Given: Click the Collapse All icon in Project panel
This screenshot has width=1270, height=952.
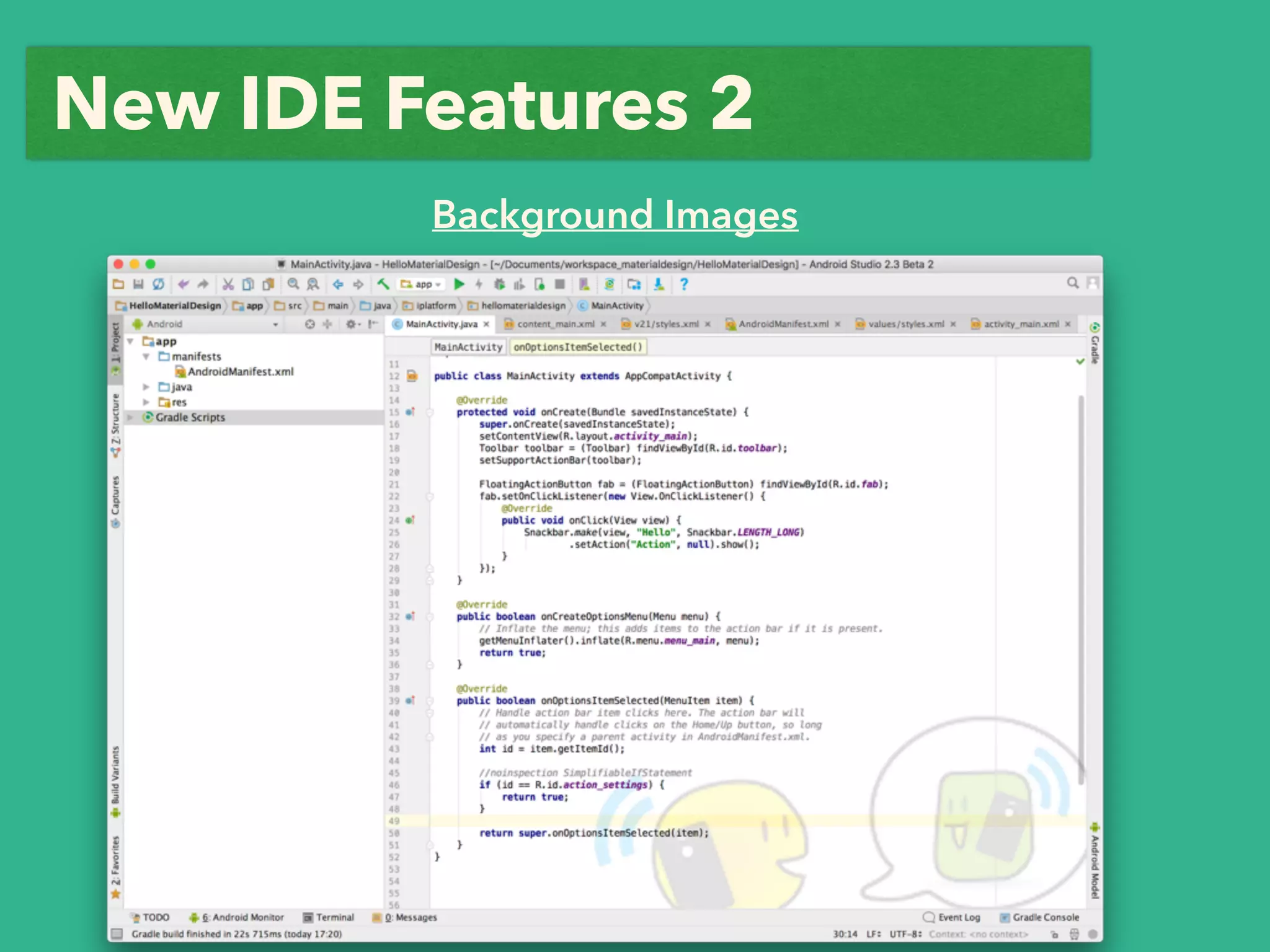Looking at the screenshot, I should (x=327, y=324).
